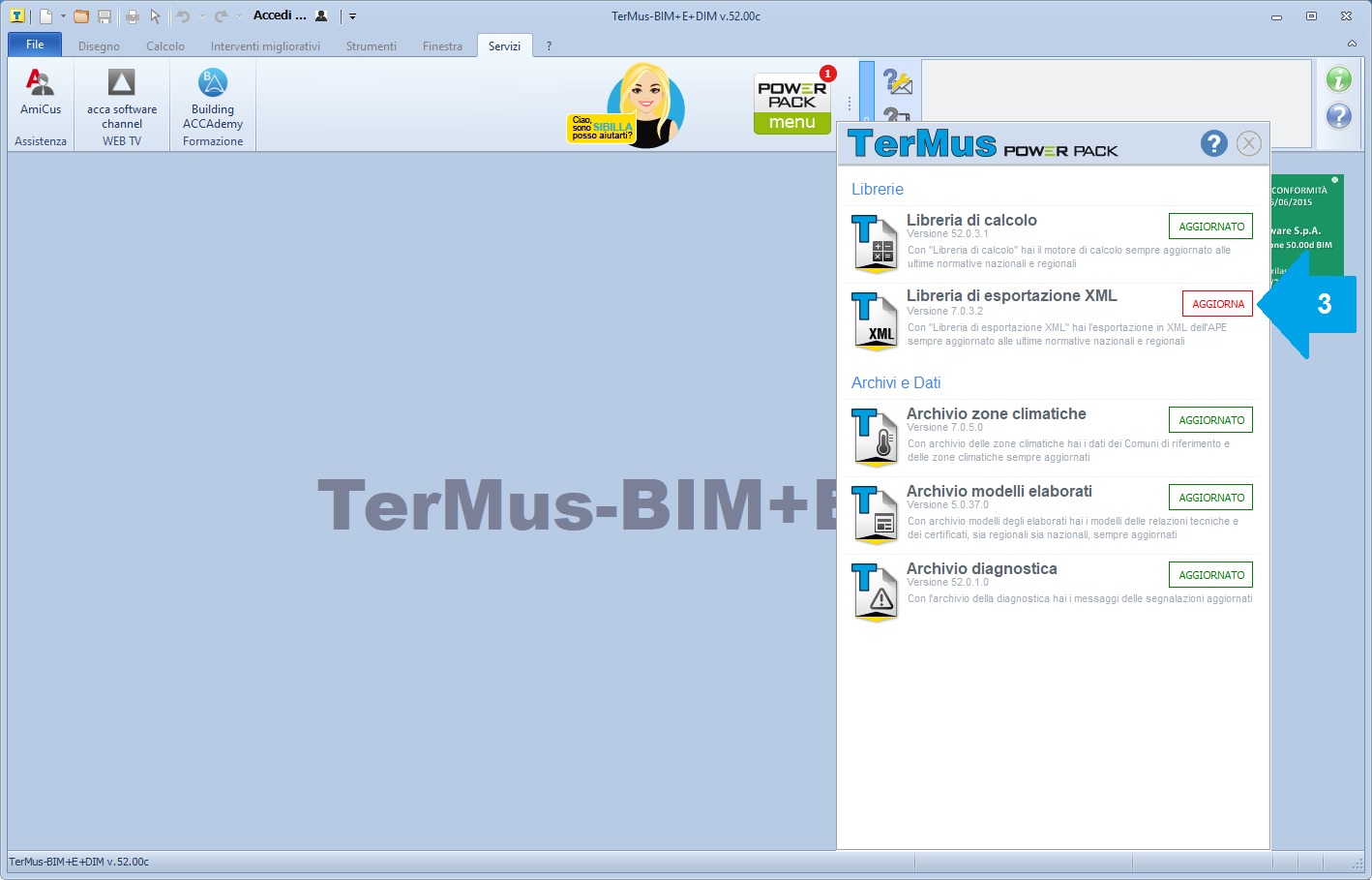This screenshot has height=880, width=1372.
Task: Open the Interventi migliorativi tab
Action: point(265,46)
